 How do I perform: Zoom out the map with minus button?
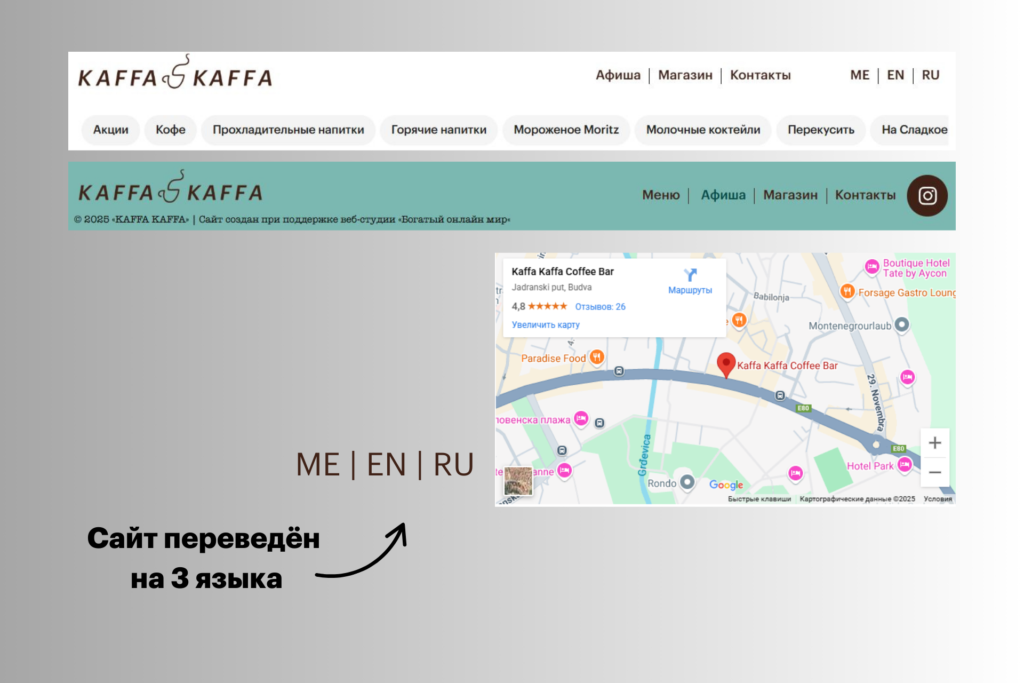tap(935, 472)
